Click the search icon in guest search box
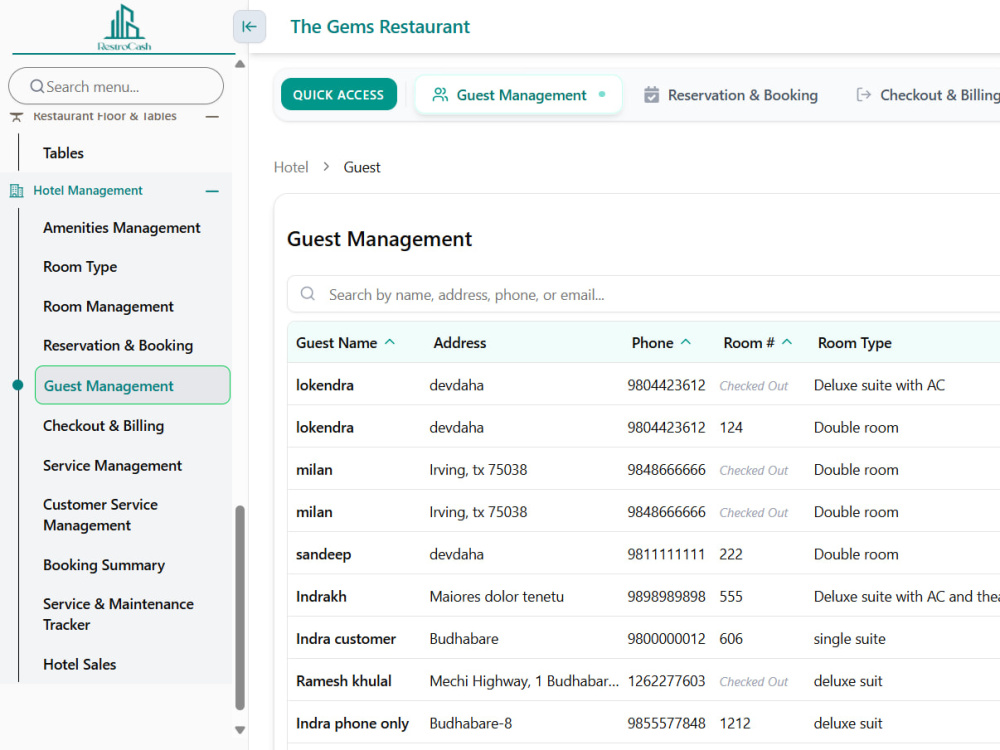Screen dimensions: 1000x750 308,294
